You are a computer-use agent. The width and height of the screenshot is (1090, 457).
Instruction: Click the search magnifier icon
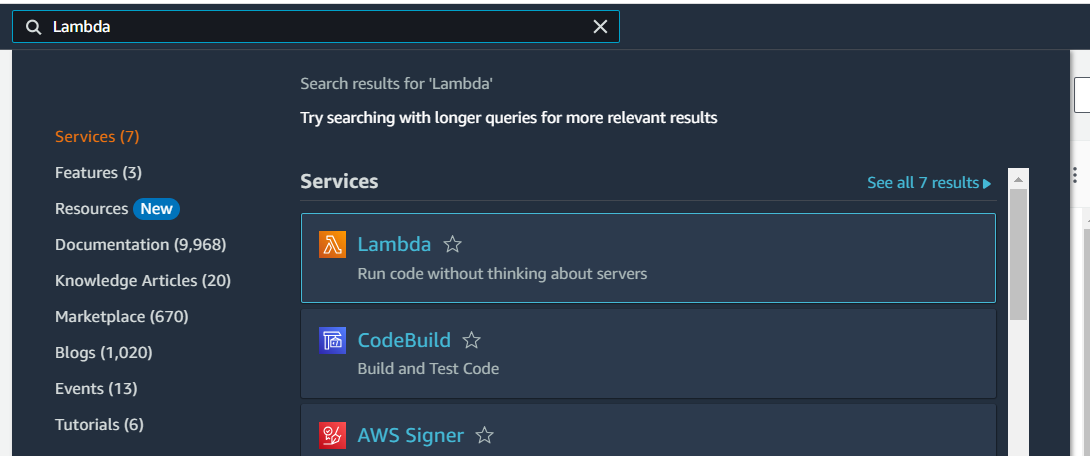[34, 27]
